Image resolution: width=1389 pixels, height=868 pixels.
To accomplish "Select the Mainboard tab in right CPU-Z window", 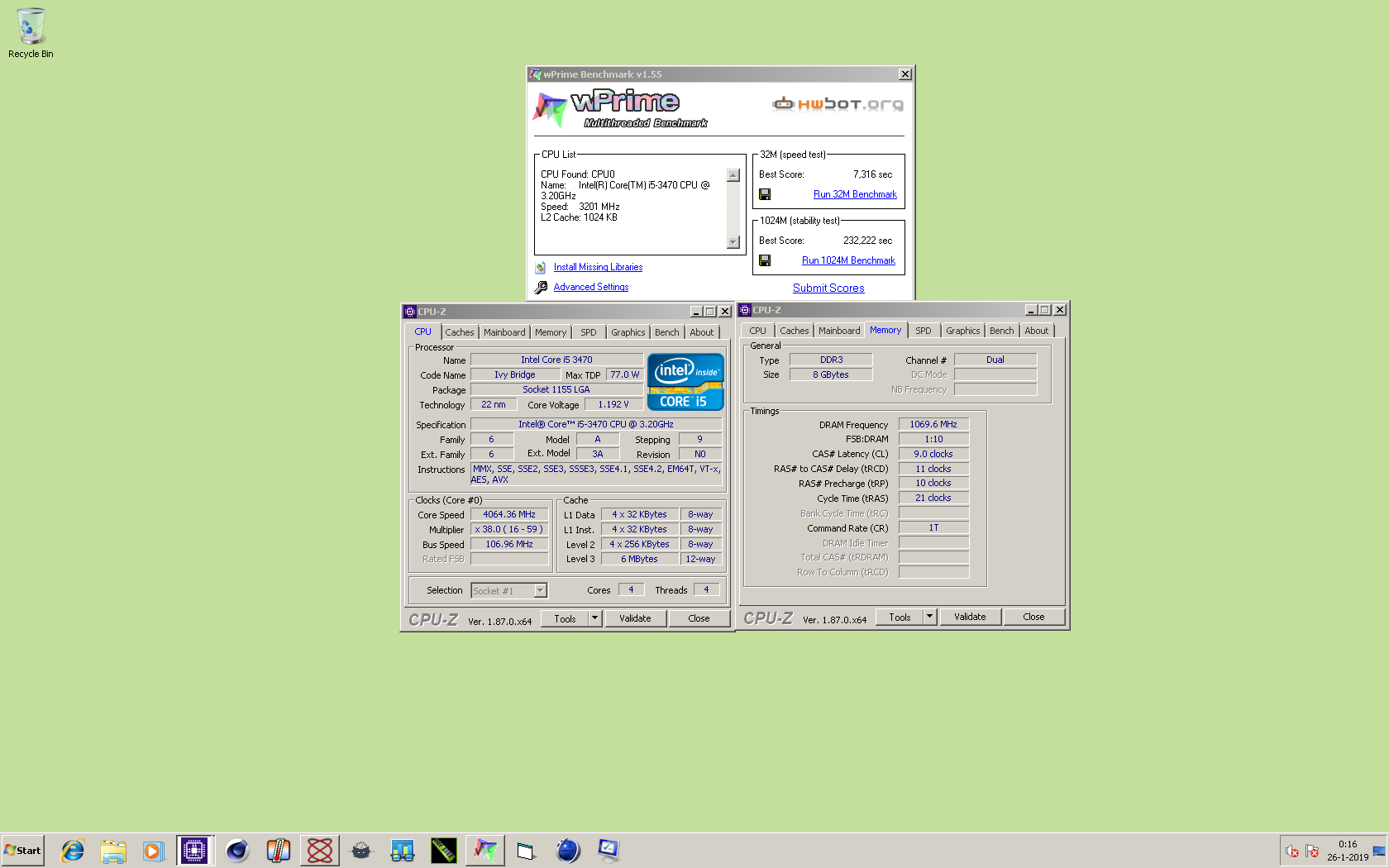I will 839,331.
